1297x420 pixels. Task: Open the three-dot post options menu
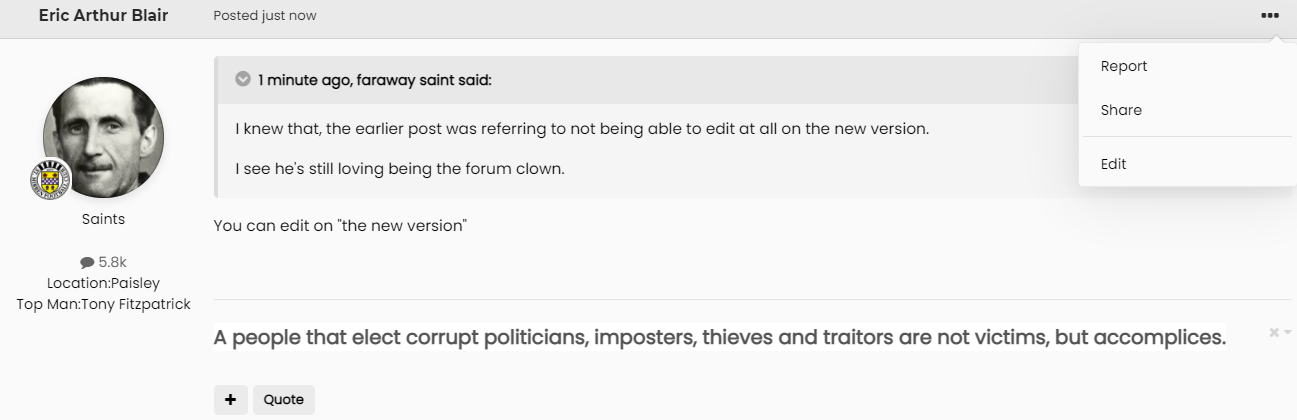pos(1270,15)
